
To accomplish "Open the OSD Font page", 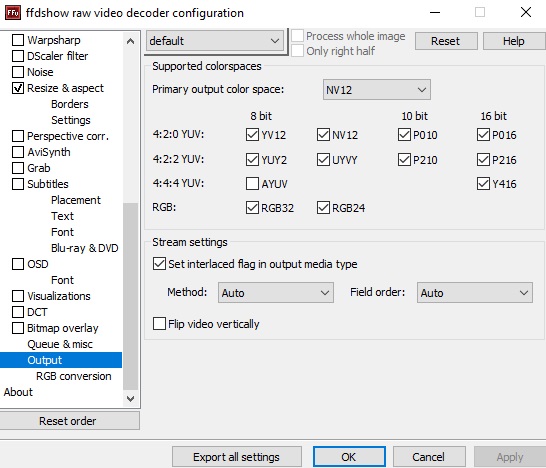I will [x=62, y=280].
